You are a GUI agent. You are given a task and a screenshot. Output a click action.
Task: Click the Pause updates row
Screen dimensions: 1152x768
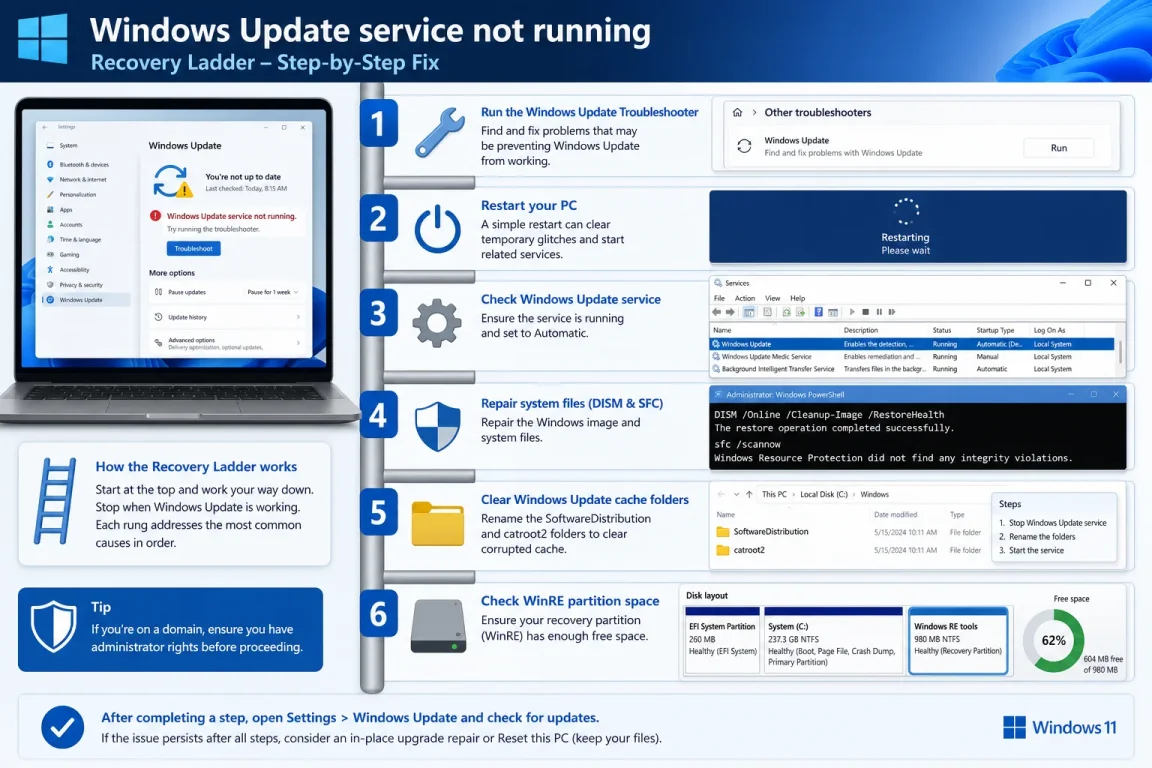click(226, 292)
